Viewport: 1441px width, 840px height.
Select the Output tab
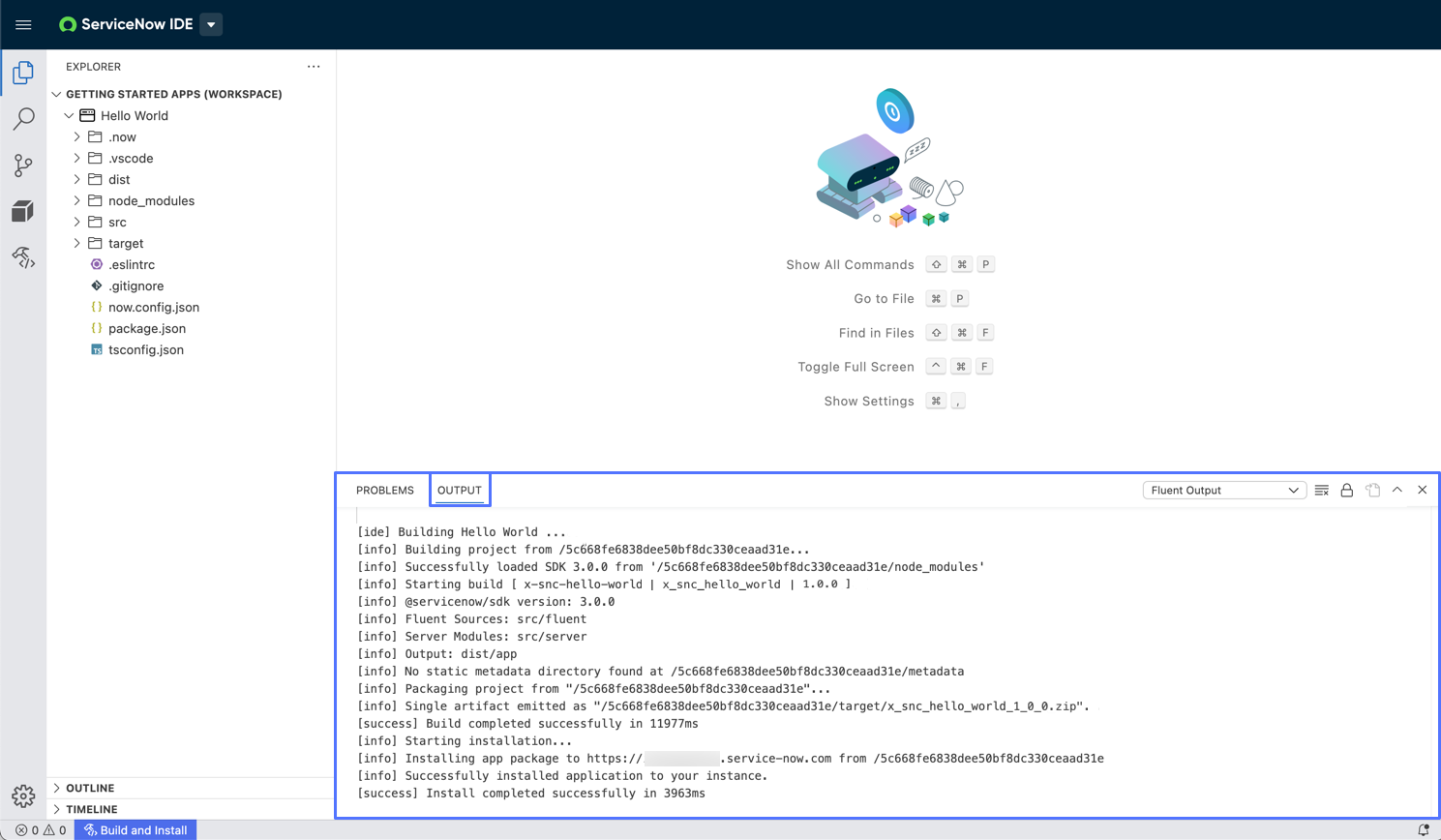[x=460, y=490]
